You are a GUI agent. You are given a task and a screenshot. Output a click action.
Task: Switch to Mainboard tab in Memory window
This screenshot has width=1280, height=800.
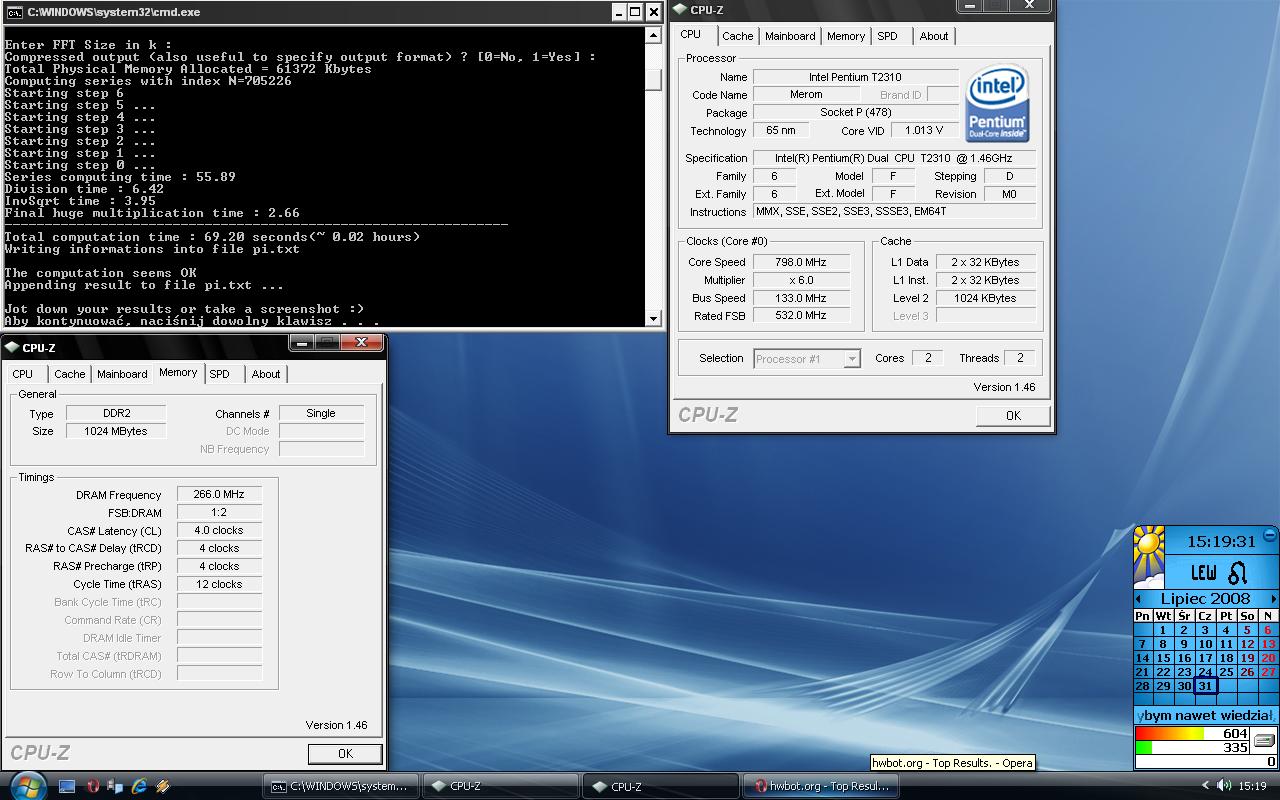[x=122, y=374]
